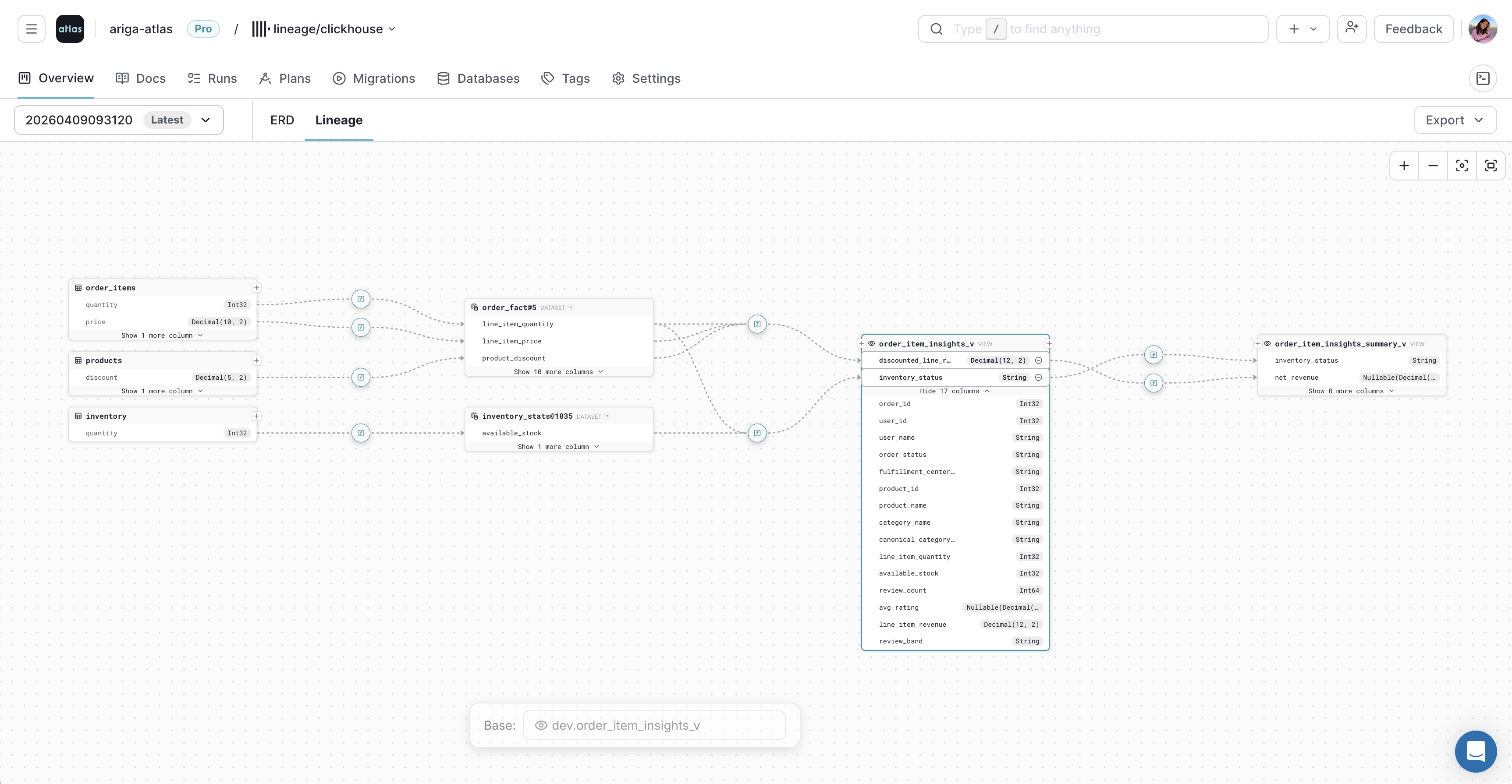Click the fit-to-screen icon in the toolbar
1512x784 pixels.
(x=1491, y=166)
